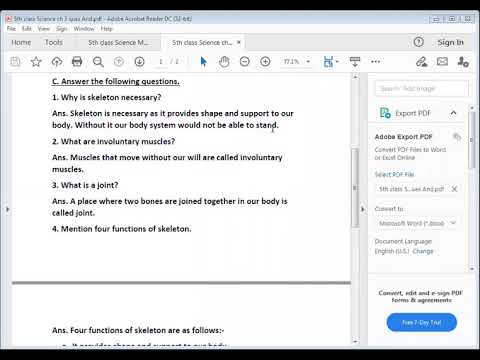Click the page number field
This screenshot has width=480, height=360.
161,62
